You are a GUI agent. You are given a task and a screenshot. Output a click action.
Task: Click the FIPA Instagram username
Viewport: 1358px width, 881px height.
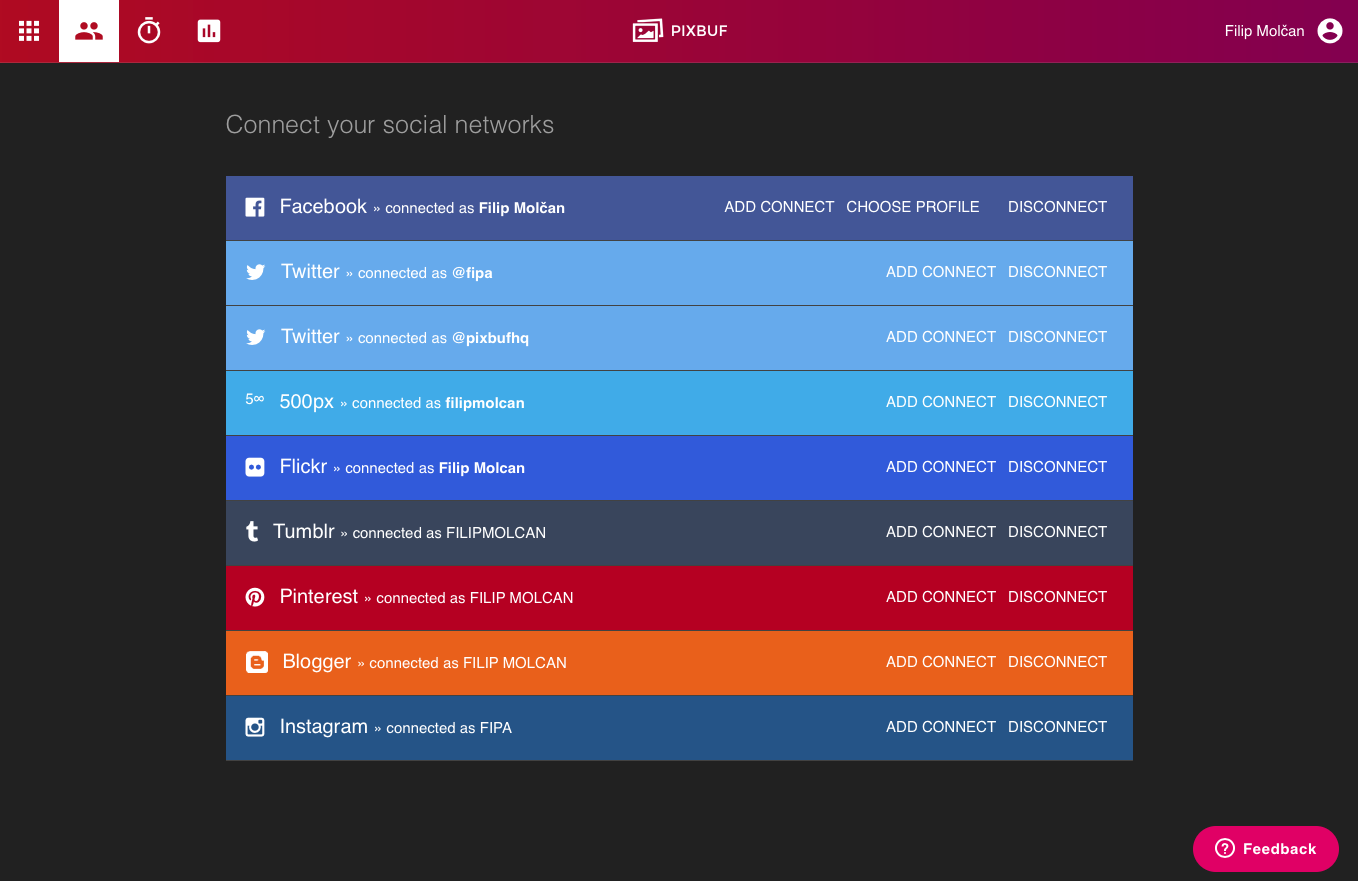pyautogui.click(x=496, y=728)
